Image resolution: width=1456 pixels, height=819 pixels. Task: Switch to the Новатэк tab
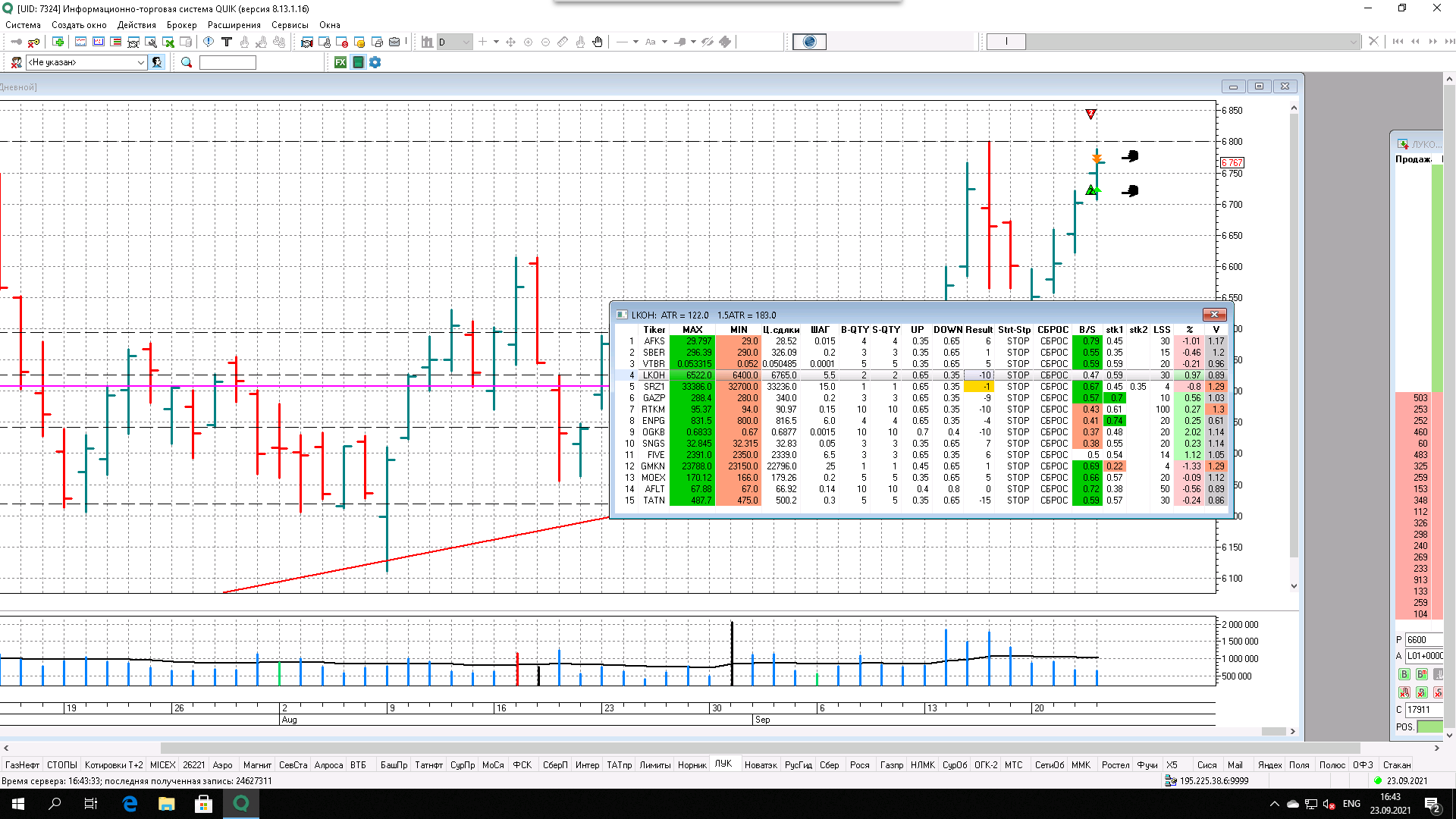click(761, 764)
